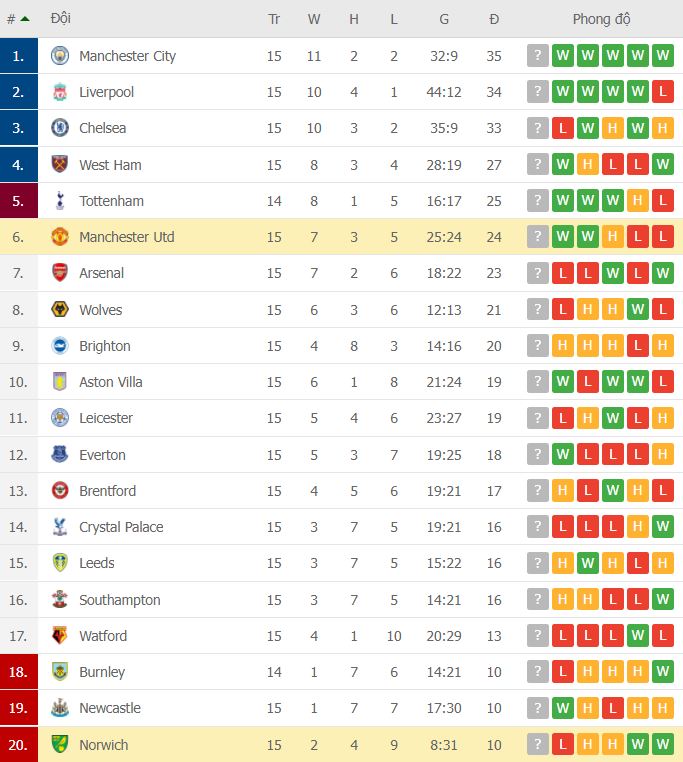Click the Manchester City club crest
The height and width of the screenshot is (762, 683).
pos(60,55)
